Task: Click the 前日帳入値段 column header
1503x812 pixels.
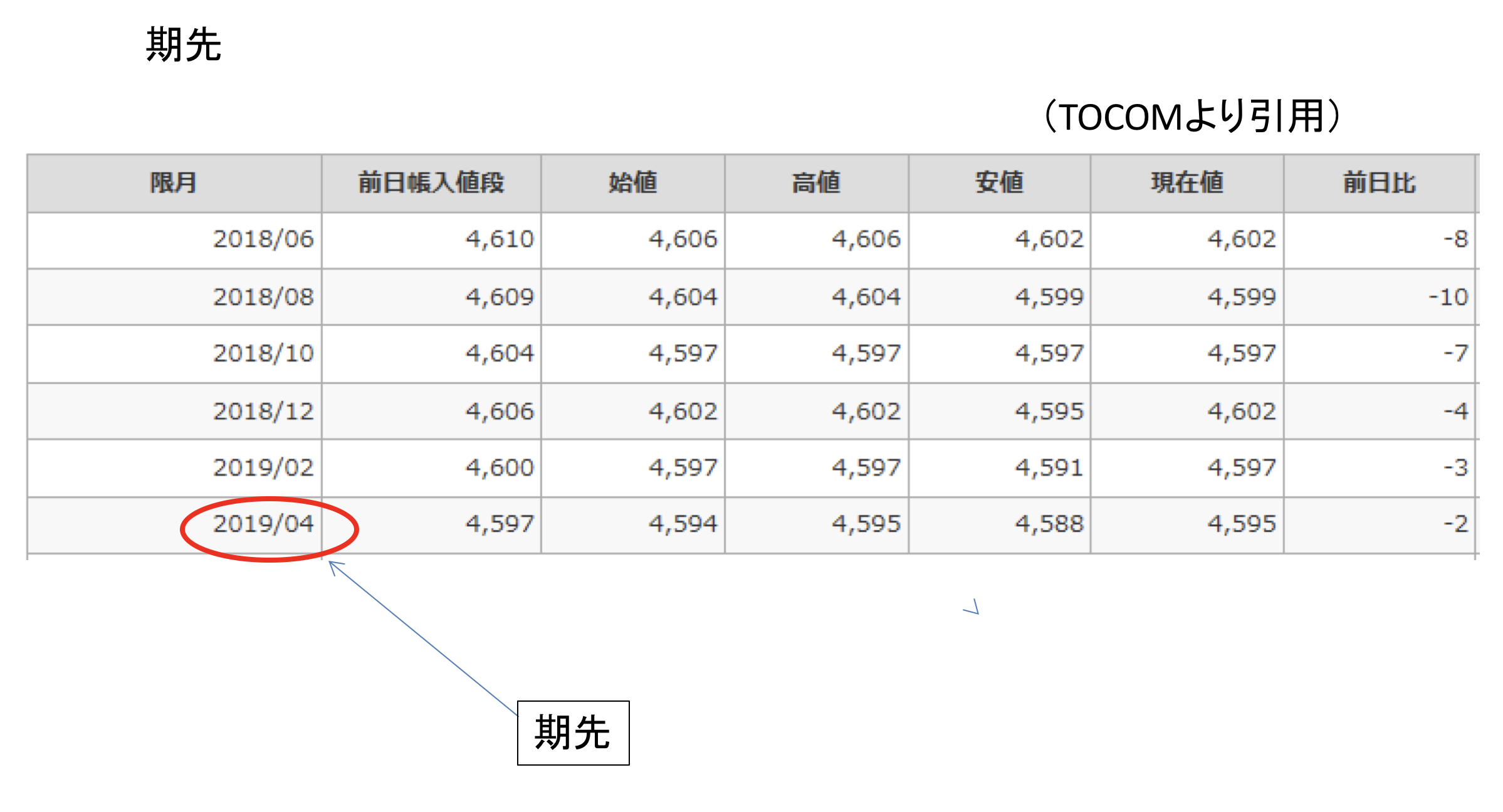Action: [431, 183]
